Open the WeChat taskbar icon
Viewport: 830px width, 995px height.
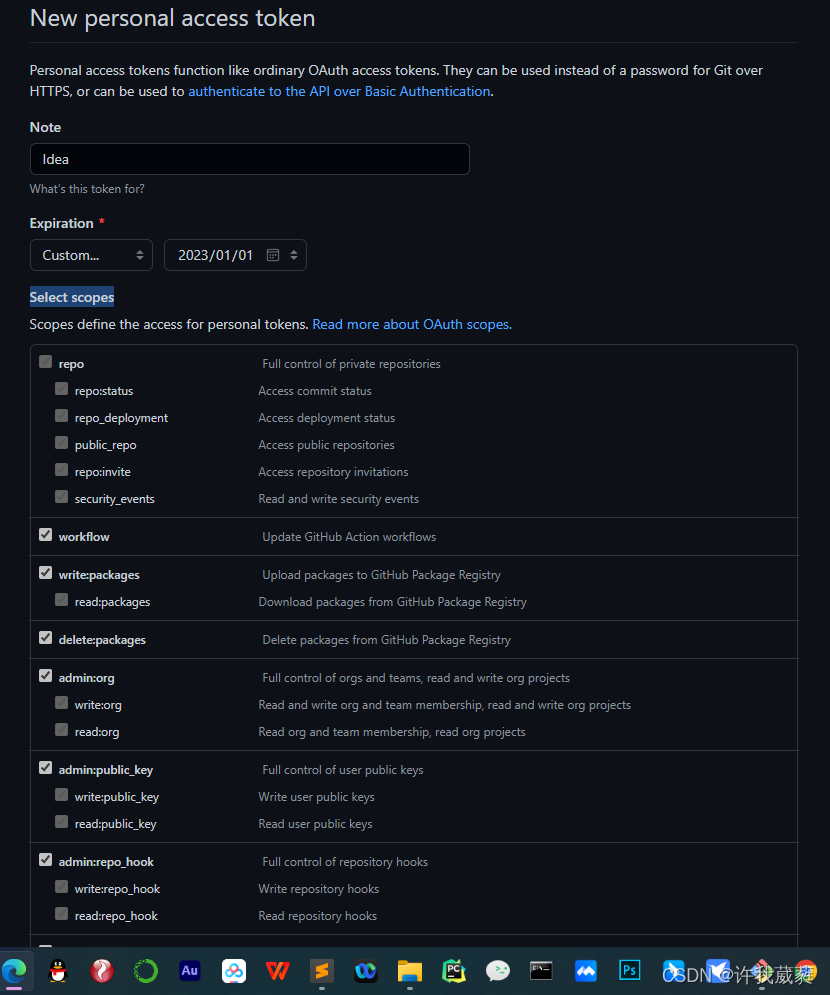[x=497, y=970]
